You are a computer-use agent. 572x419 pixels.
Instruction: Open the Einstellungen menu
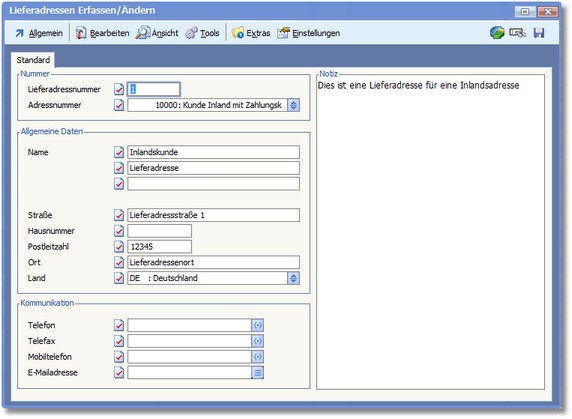pos(309,33)
